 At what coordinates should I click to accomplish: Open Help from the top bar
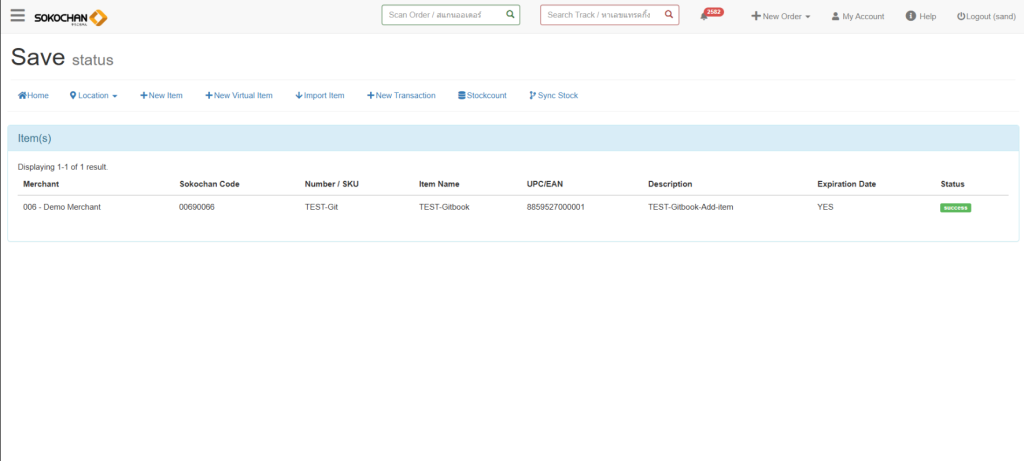(921, 16)
